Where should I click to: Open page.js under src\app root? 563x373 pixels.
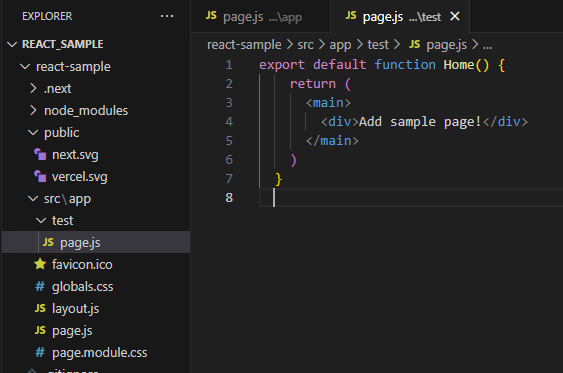tap(72, 331)
